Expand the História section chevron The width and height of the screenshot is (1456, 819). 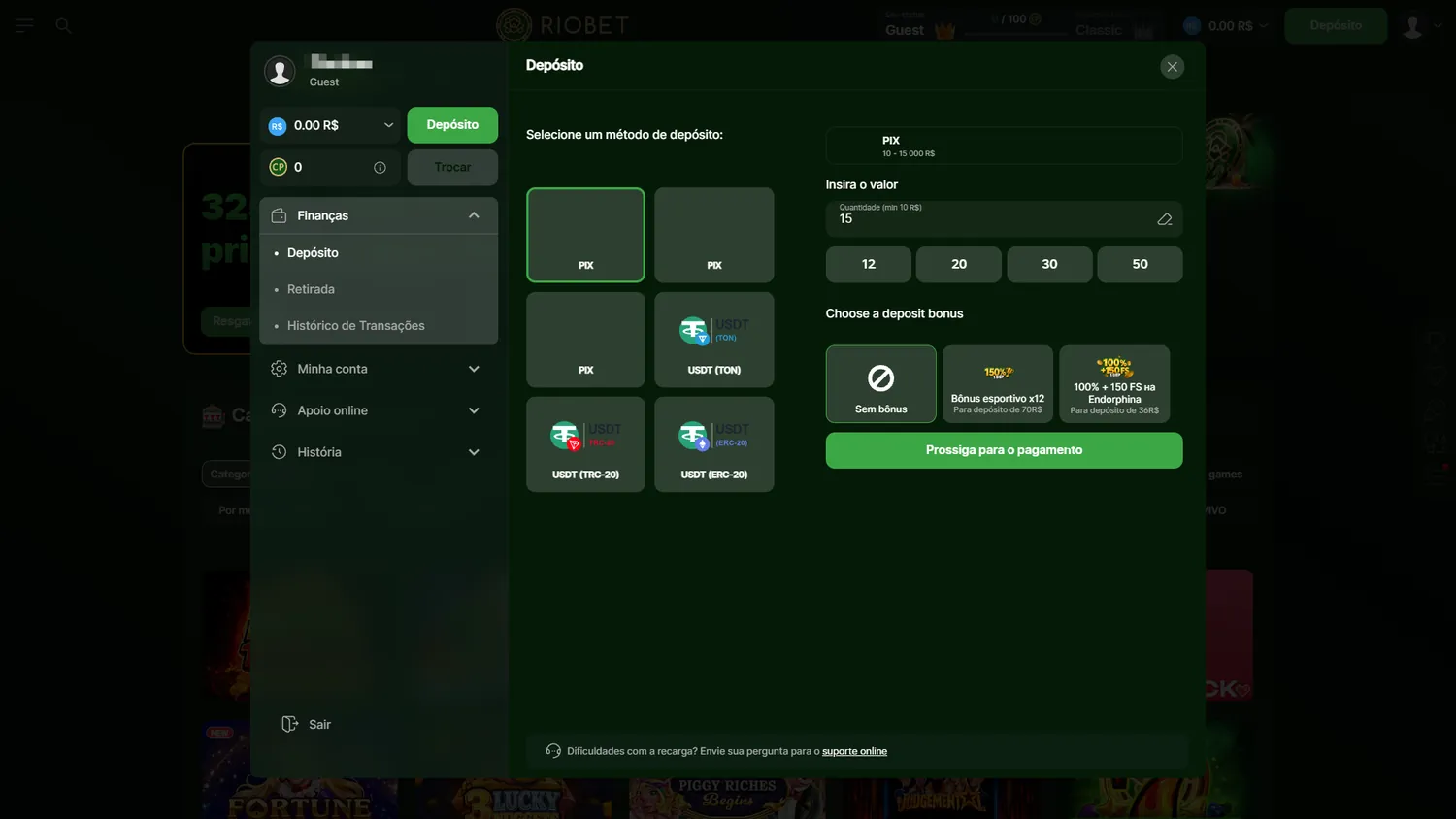point(474,452)
